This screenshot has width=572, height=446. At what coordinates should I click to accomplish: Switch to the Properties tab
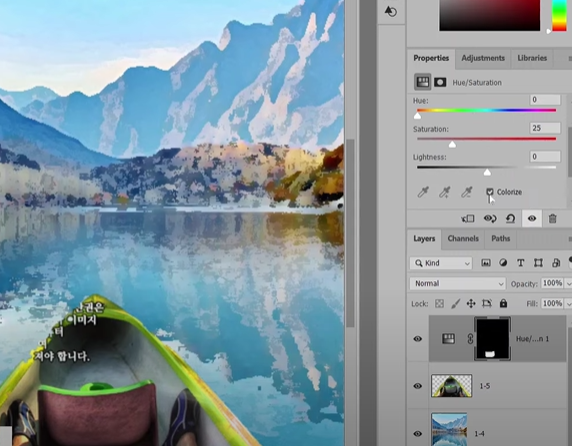click(431, 58)
